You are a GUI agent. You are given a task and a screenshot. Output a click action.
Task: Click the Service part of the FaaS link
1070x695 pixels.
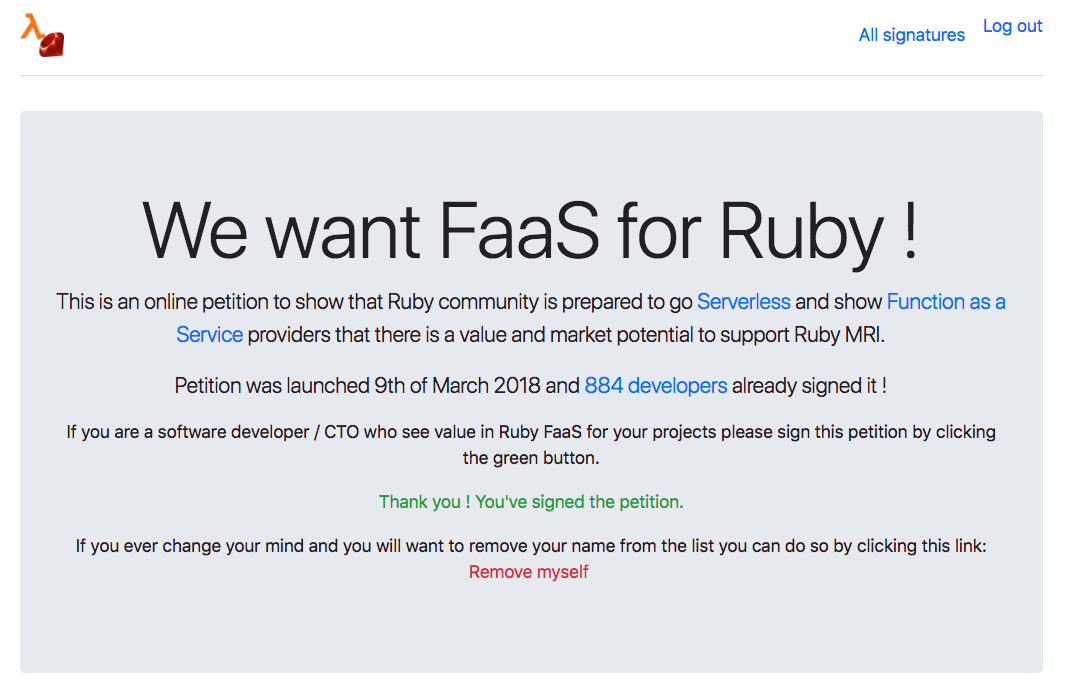210,334
